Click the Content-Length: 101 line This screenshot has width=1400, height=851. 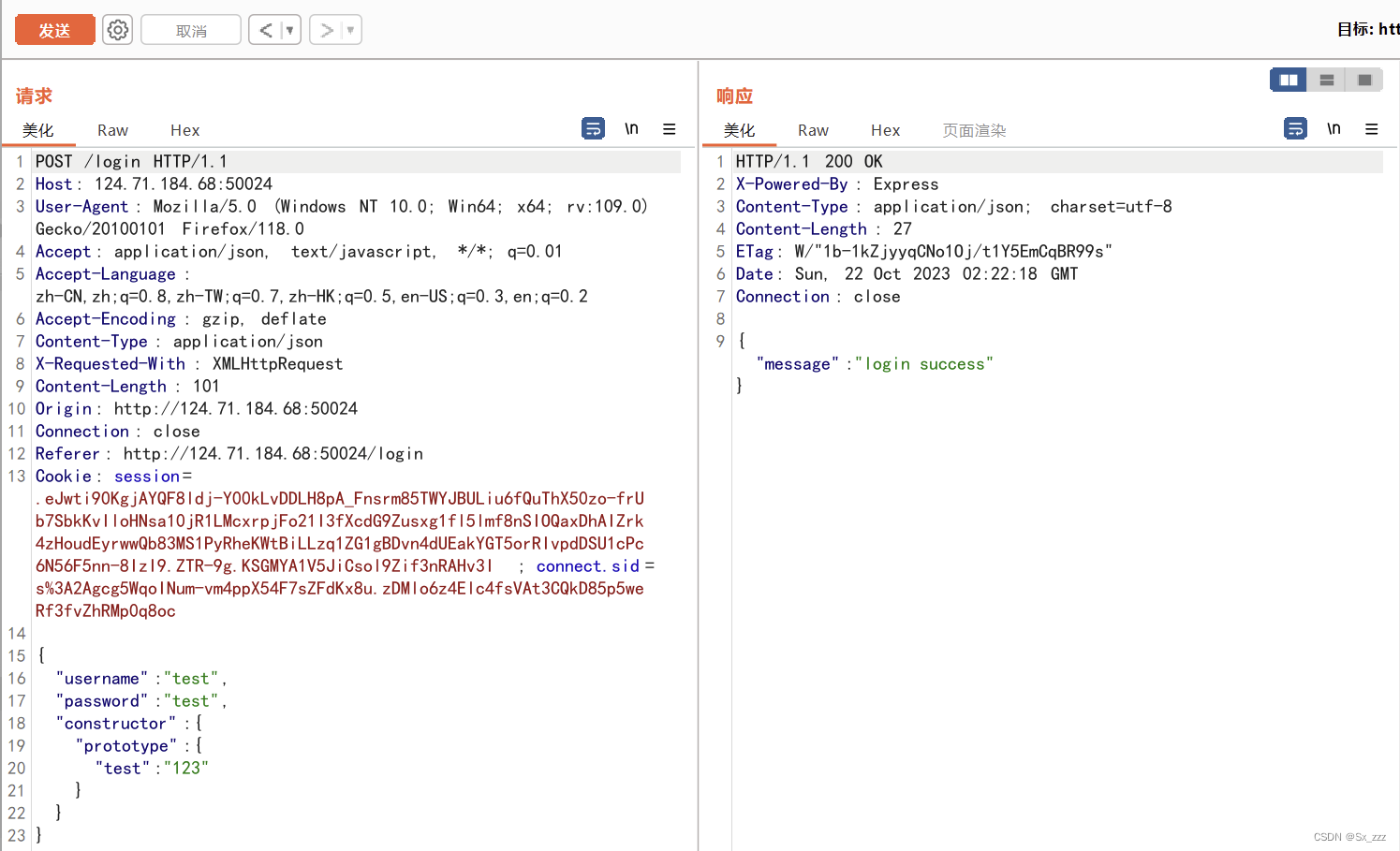coord(127,387)
